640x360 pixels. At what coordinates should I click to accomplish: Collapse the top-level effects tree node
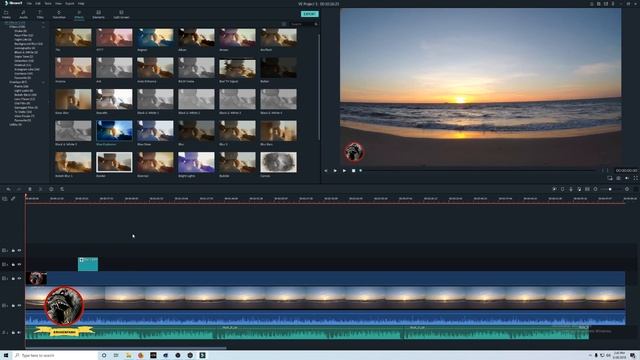[43, 22]
